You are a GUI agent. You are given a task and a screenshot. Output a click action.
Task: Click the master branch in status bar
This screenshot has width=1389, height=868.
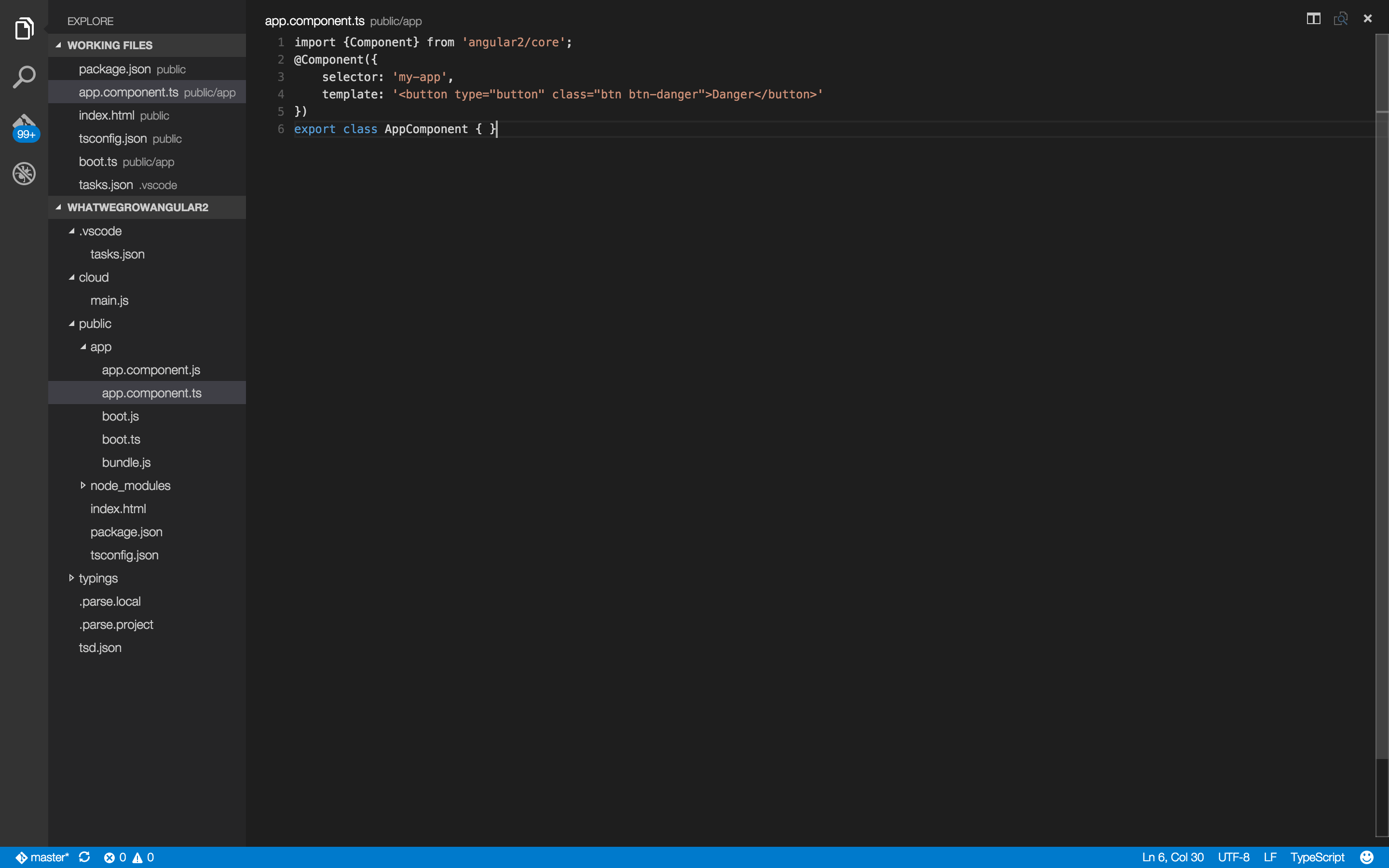tap(42, 857)
